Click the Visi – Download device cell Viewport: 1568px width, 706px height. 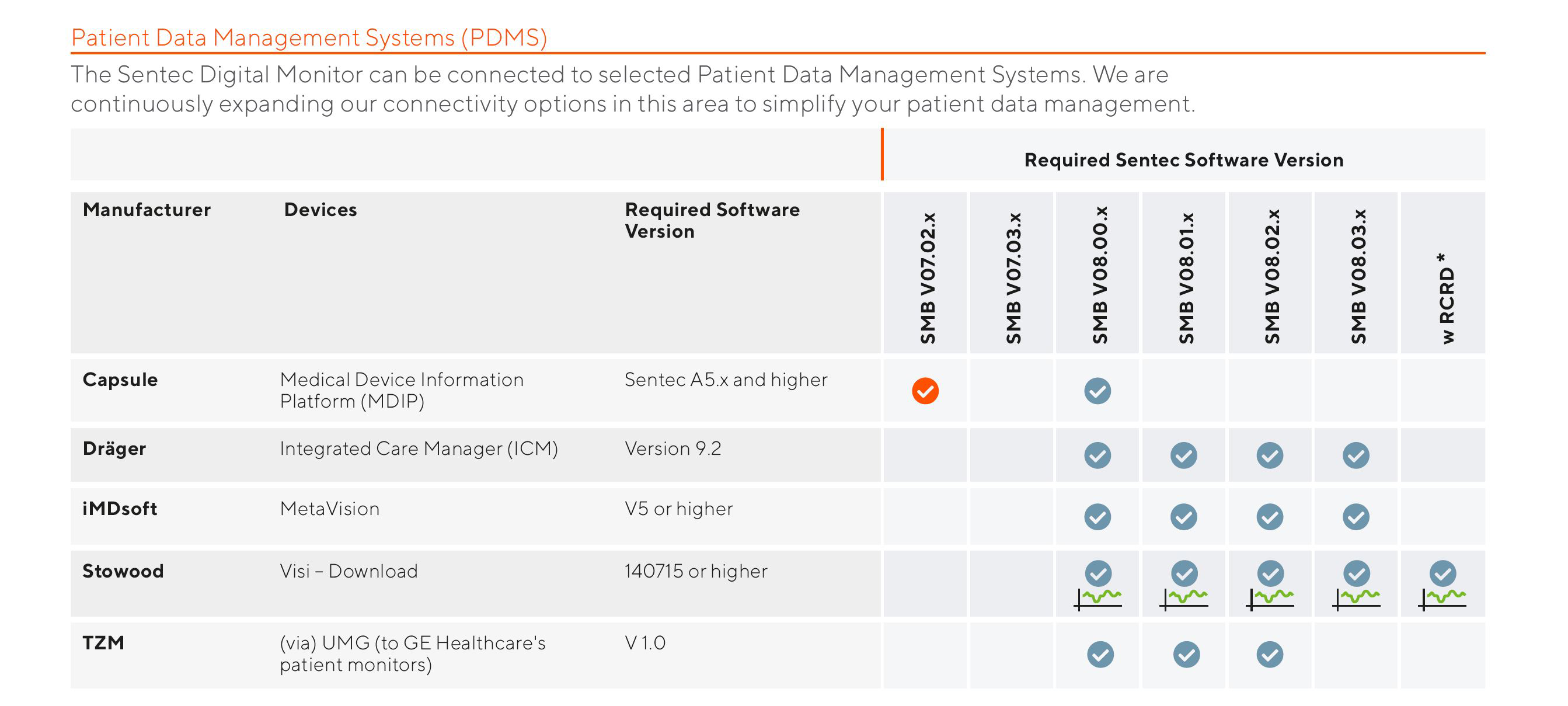point(349,571)
